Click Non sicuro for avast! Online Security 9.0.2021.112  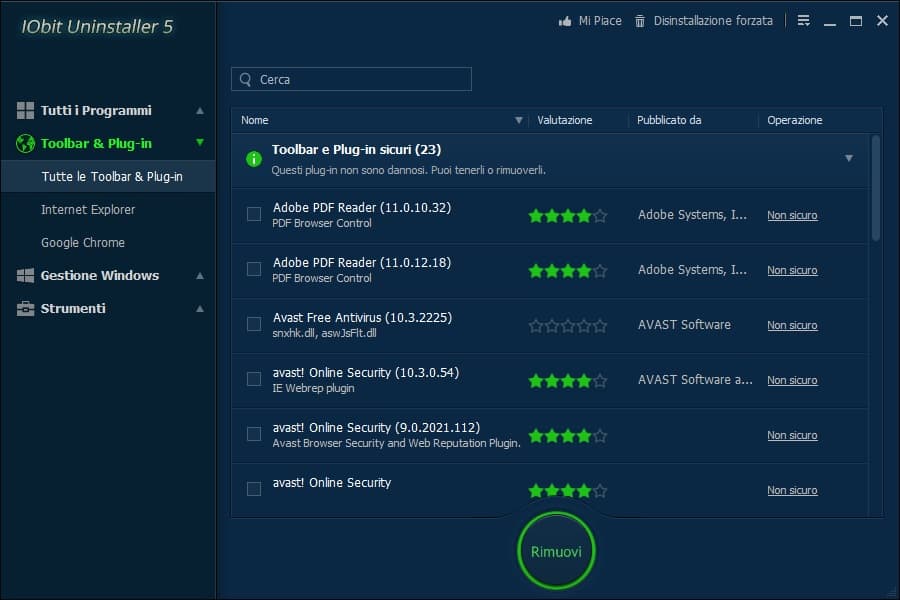tap(792, 435)
